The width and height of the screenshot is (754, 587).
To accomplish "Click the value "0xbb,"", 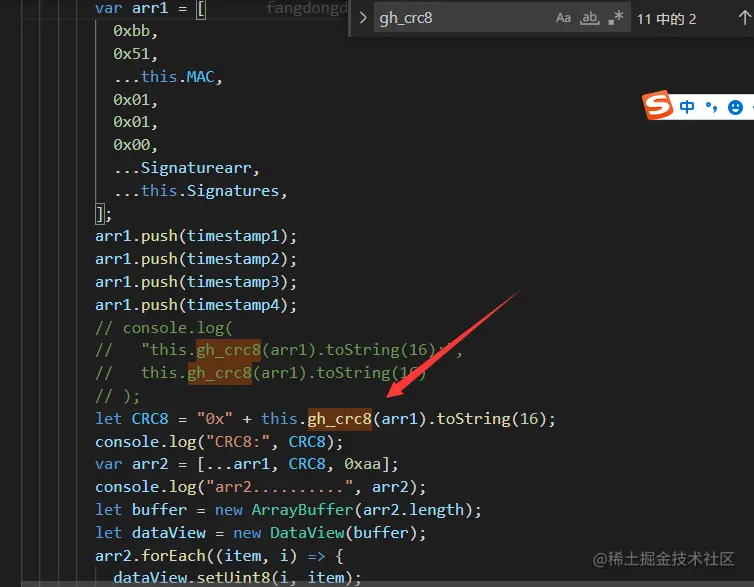I will point(136,31).
